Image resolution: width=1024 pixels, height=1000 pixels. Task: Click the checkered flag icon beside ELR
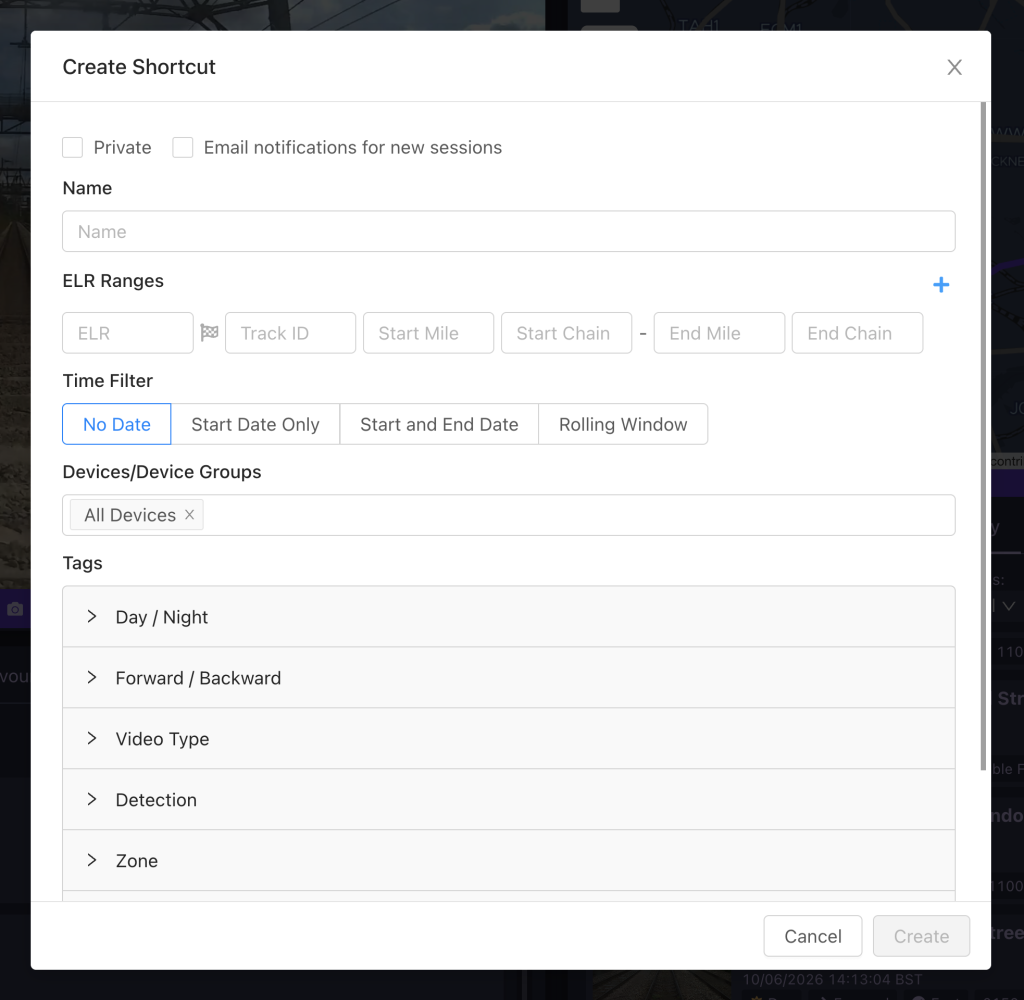[209, 332]
